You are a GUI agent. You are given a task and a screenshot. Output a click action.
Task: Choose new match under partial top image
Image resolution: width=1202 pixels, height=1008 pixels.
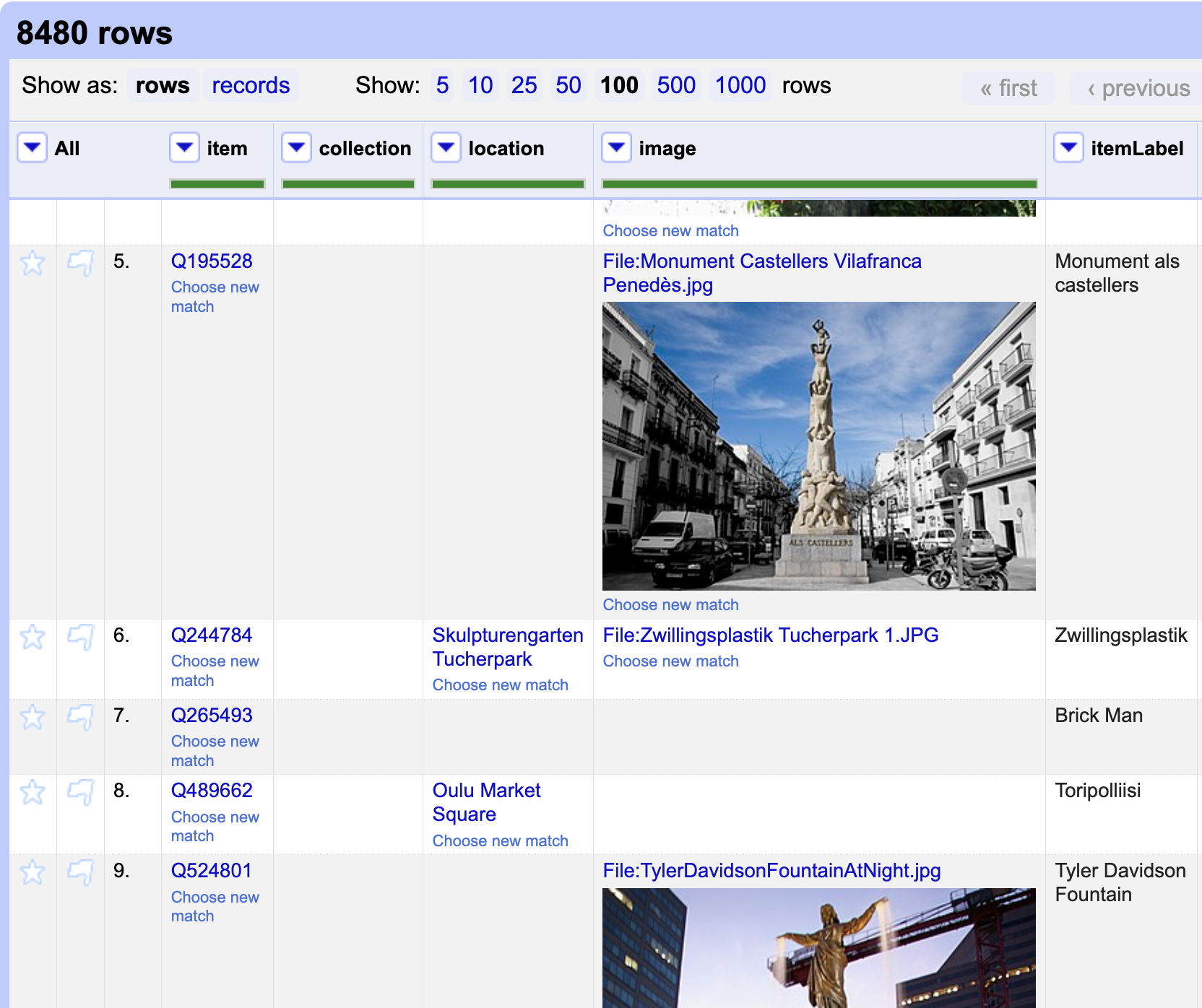click(670, 231)
